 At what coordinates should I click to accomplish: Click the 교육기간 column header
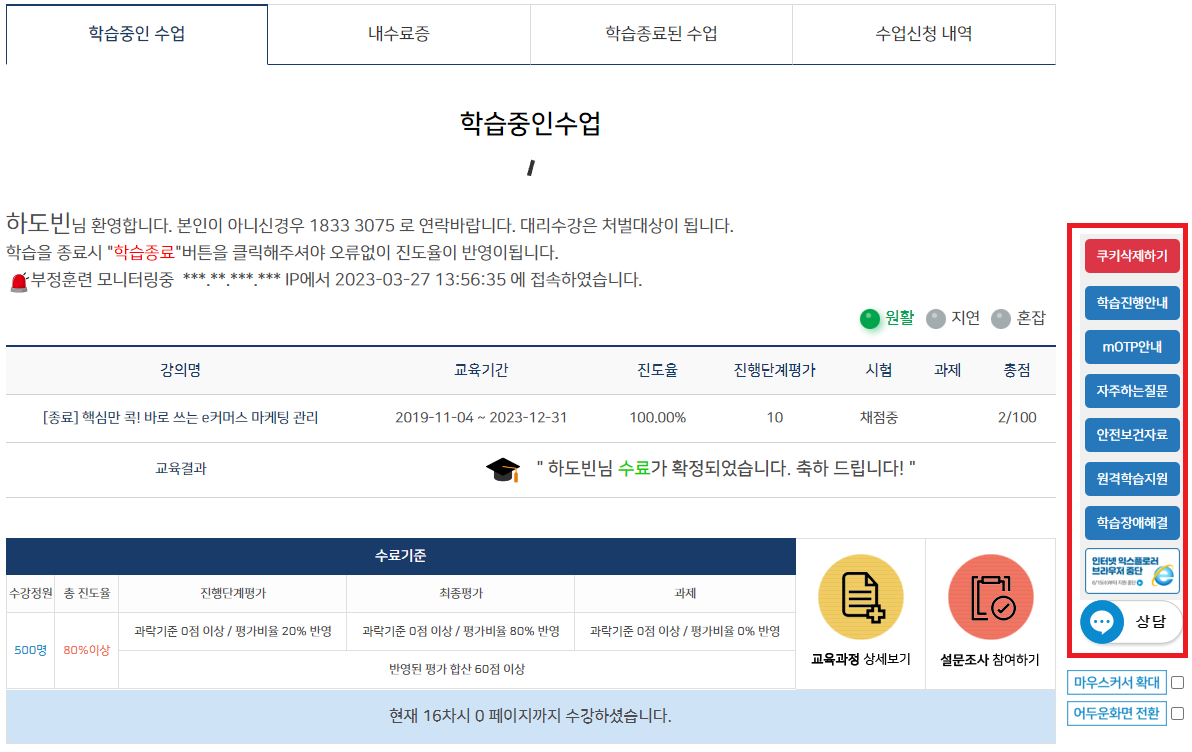click(x=481, y=370)
